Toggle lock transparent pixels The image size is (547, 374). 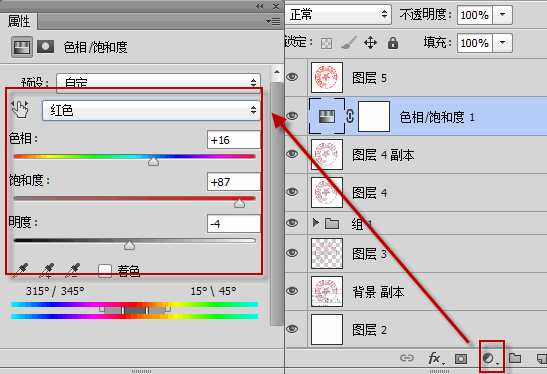pos(327,43)
